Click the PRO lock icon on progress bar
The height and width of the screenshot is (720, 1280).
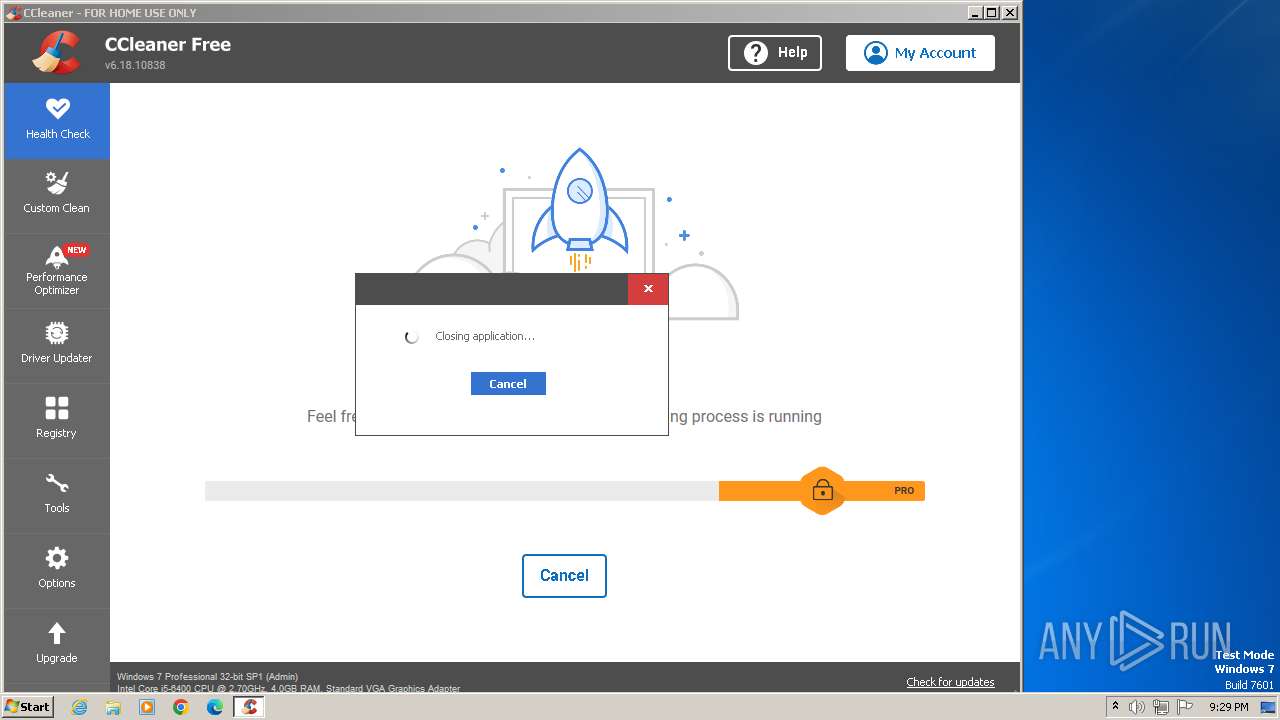click(x=822, y=491)
